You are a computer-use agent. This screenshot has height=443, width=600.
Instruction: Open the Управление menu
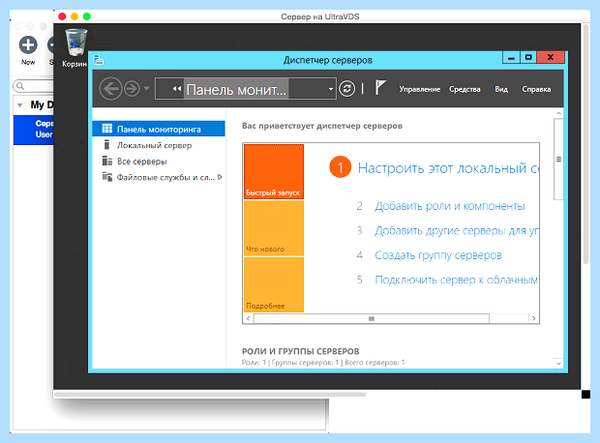(419, 90)
